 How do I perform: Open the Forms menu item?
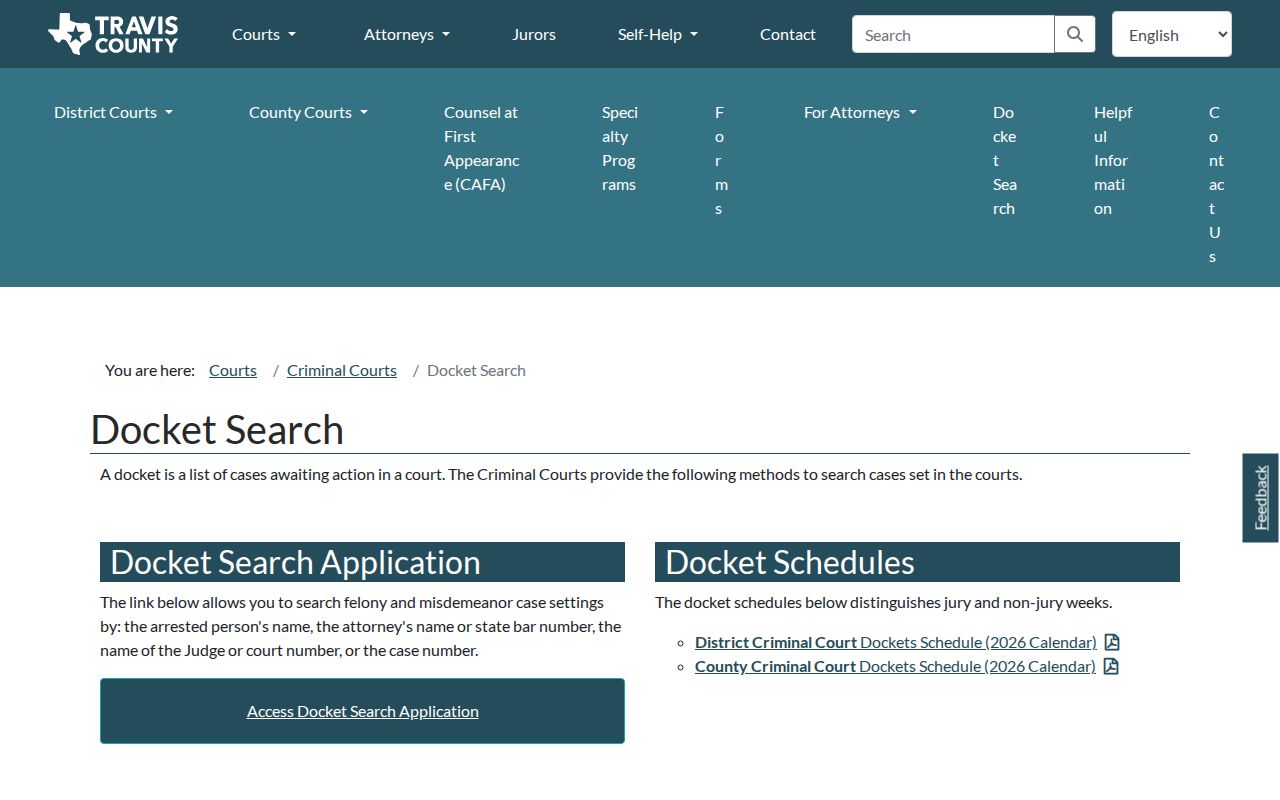click(x=721, y=160)
